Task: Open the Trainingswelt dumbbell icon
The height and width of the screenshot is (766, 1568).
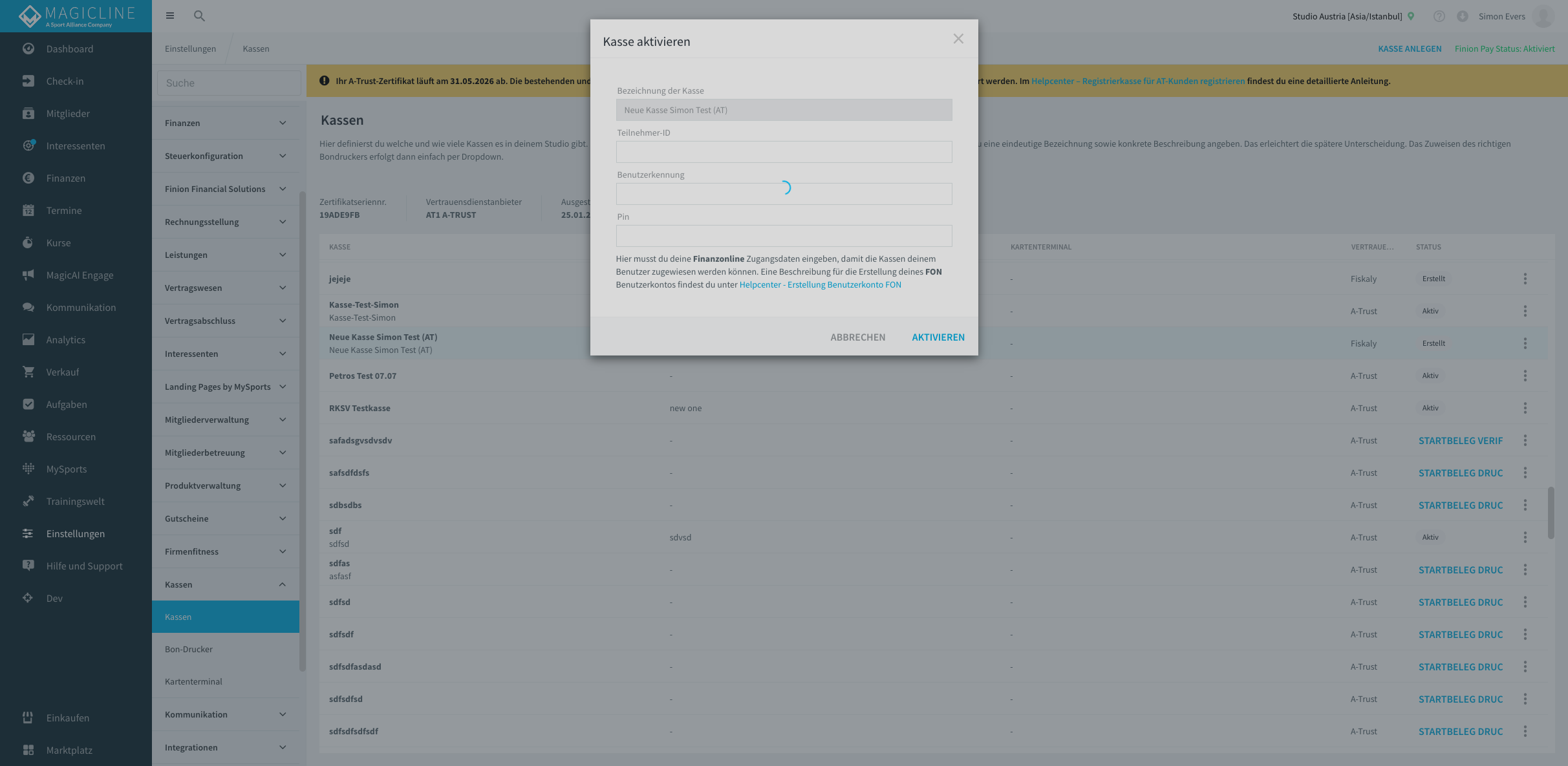Action: tap(28, 501)
